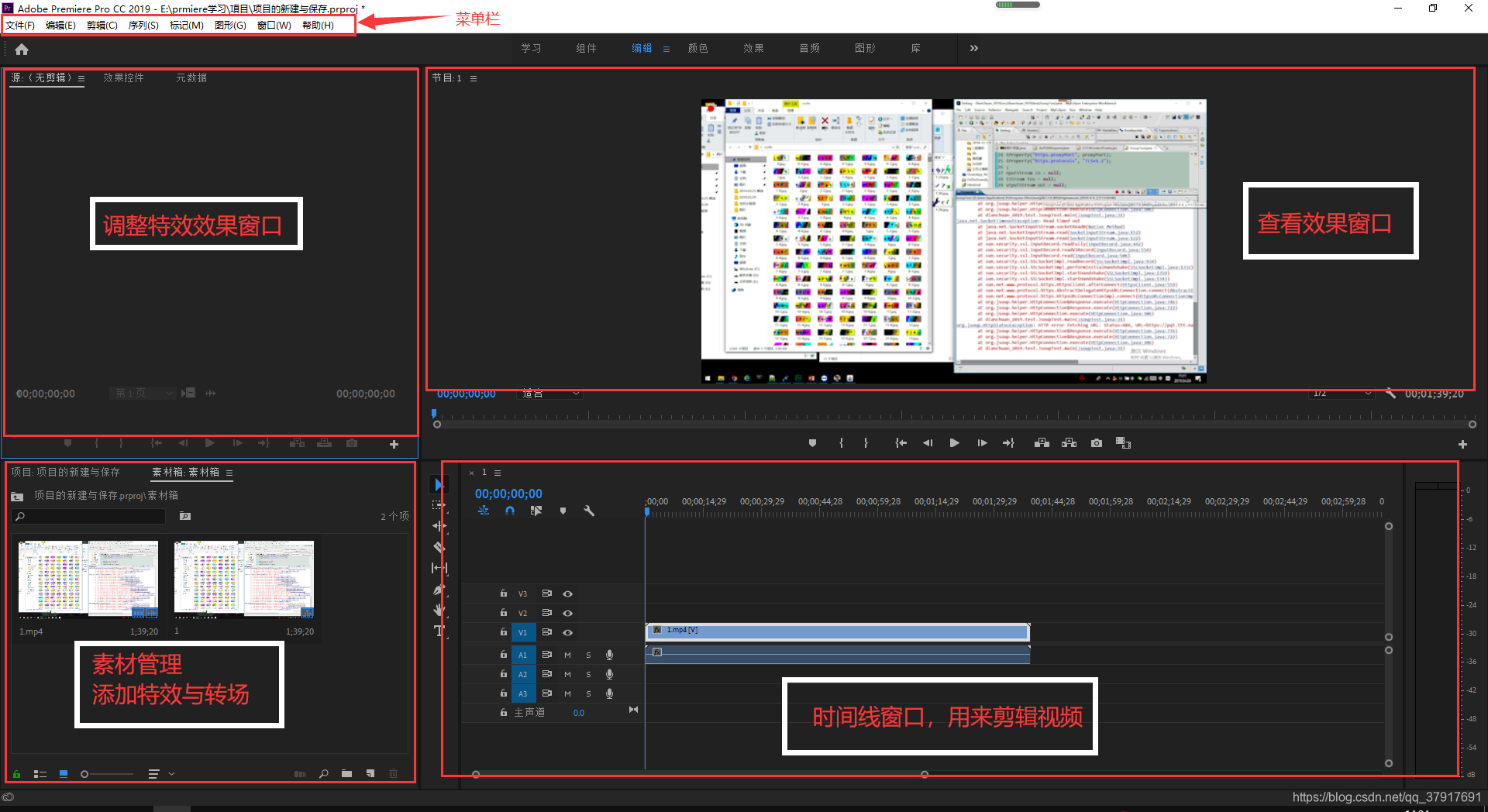Switch to the 颜色 workspace
Image resolution: width=1488 pixels, height=812 pixels.
click(x=697, y=48)
